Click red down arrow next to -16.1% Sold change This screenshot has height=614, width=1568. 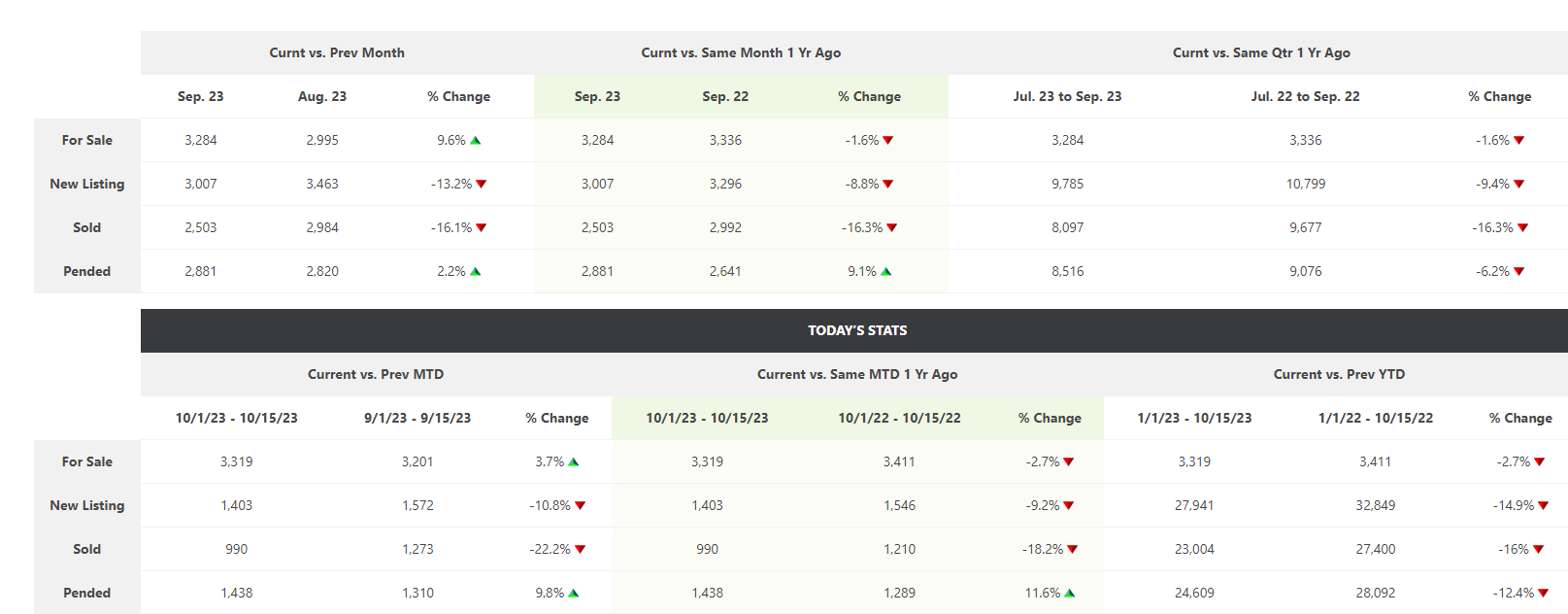(x=482, y=227)
